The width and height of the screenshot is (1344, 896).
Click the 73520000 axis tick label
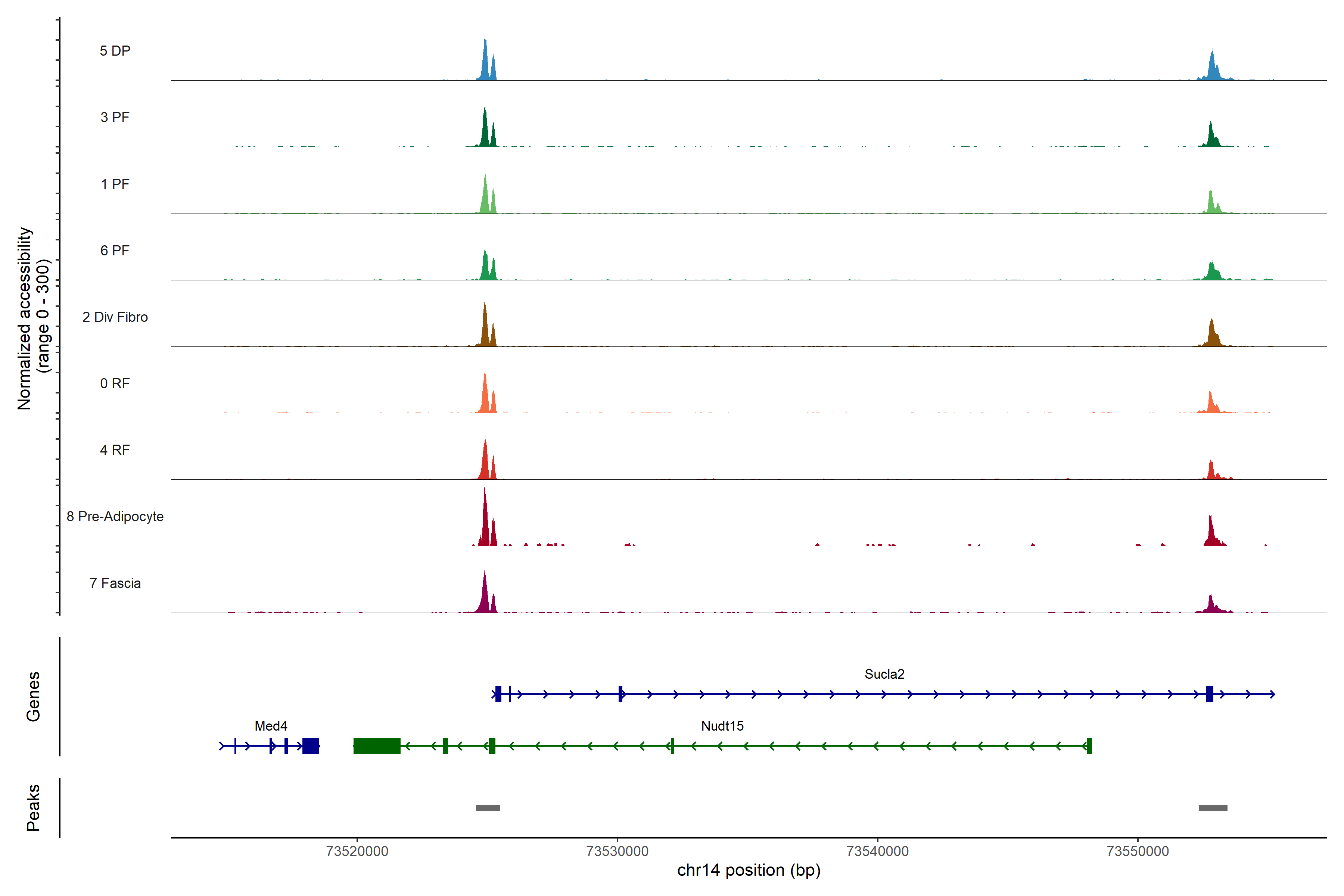(x=357, y=852)
